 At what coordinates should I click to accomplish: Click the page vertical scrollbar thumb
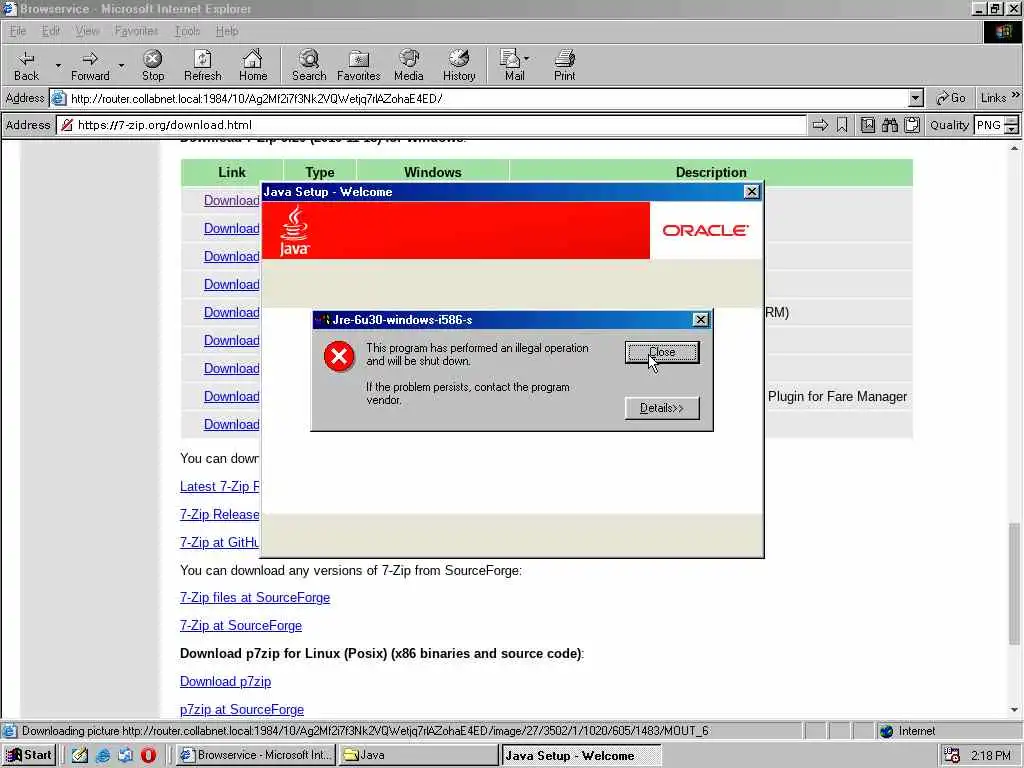click(1014, 583)
